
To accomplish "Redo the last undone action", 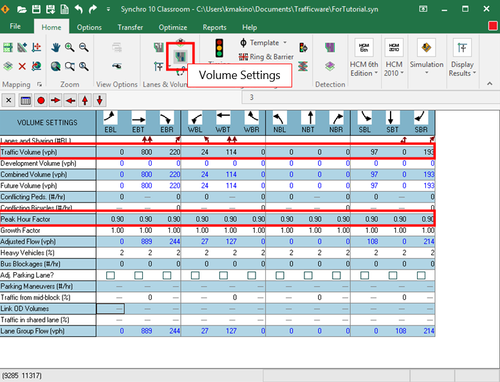I will click(93, 9).
